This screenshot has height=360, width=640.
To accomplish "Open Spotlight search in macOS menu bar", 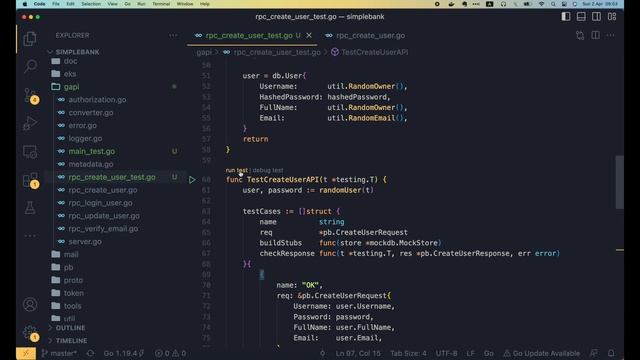I will click(553, 4).
